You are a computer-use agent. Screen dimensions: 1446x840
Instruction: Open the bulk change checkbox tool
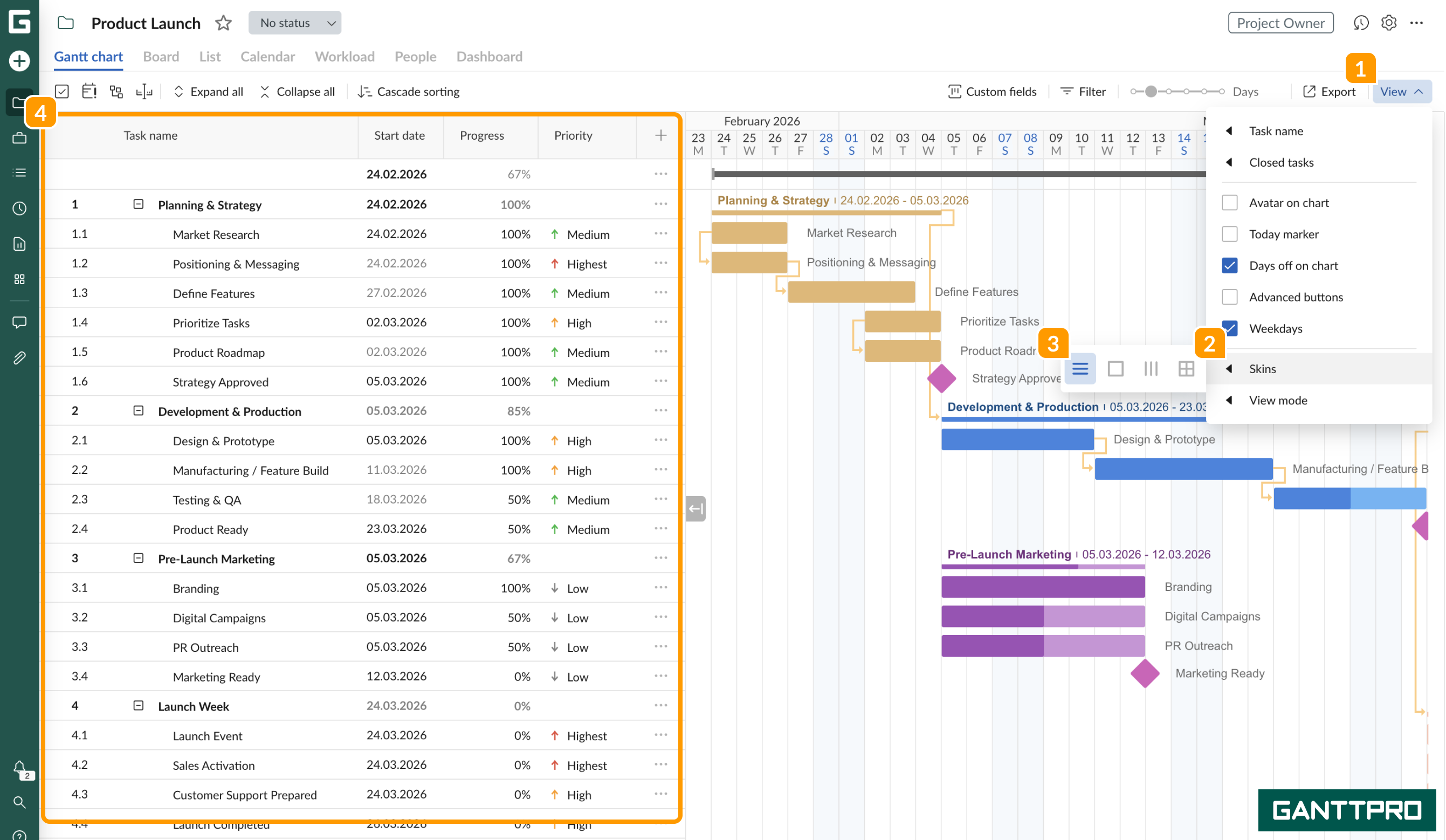pos(61,91)
